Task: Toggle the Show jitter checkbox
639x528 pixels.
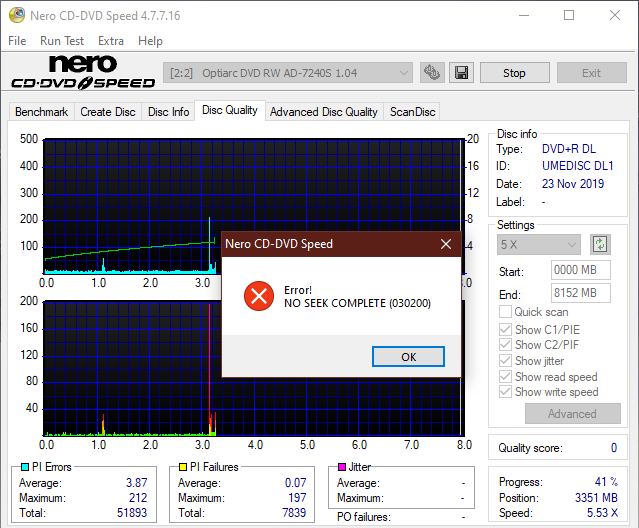Action: tap(505, 361)
